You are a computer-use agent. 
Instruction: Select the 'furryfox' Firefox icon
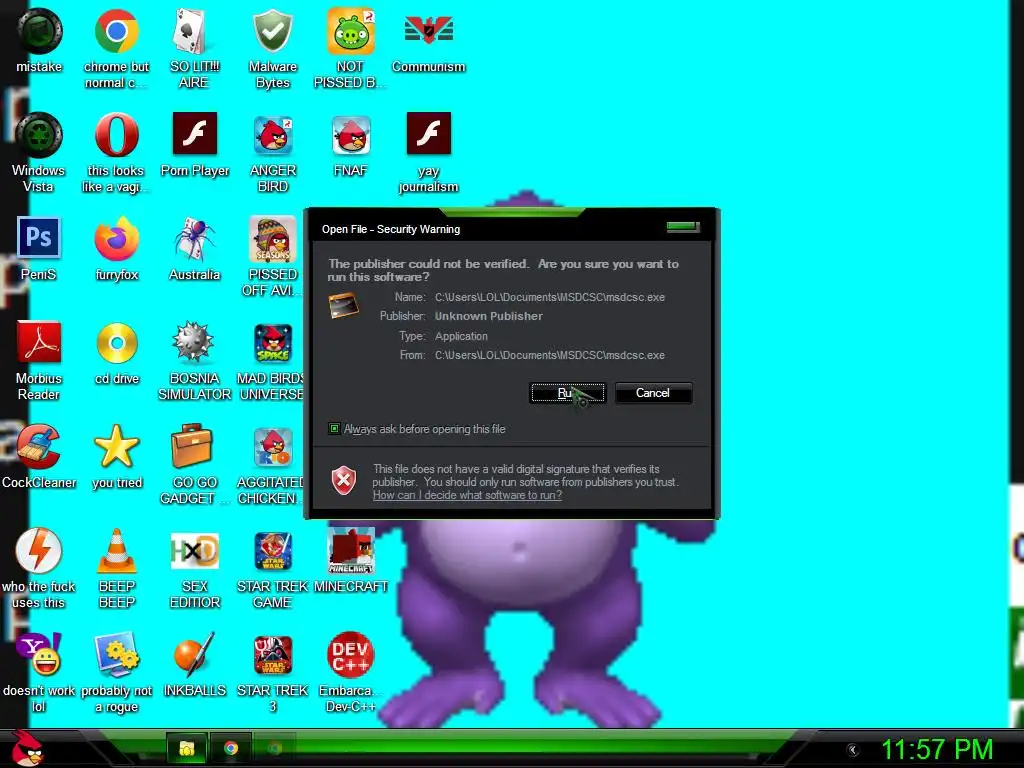116,238
